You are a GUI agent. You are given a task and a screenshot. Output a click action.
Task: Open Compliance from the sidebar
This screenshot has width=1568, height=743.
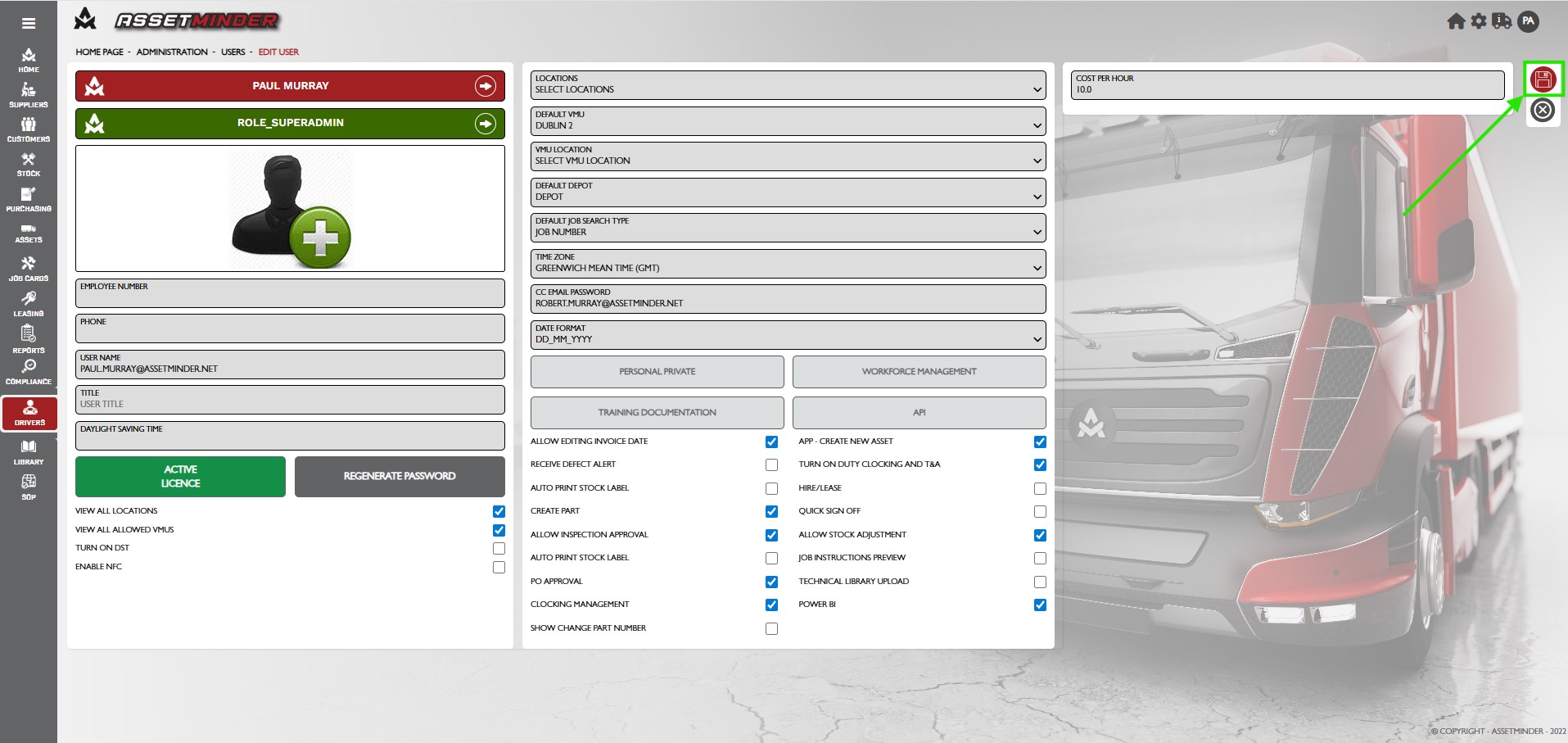[29, 372]
